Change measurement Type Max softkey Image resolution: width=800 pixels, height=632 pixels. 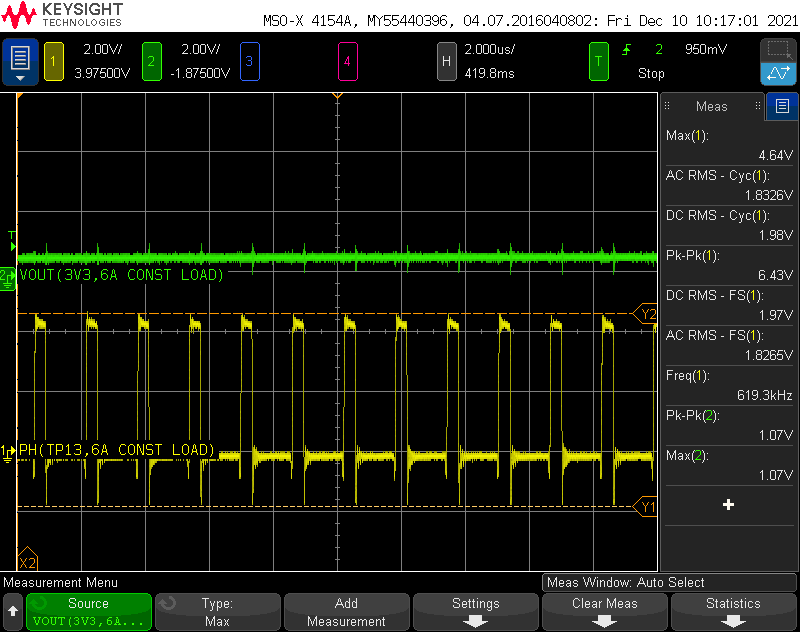click(217, 612)
